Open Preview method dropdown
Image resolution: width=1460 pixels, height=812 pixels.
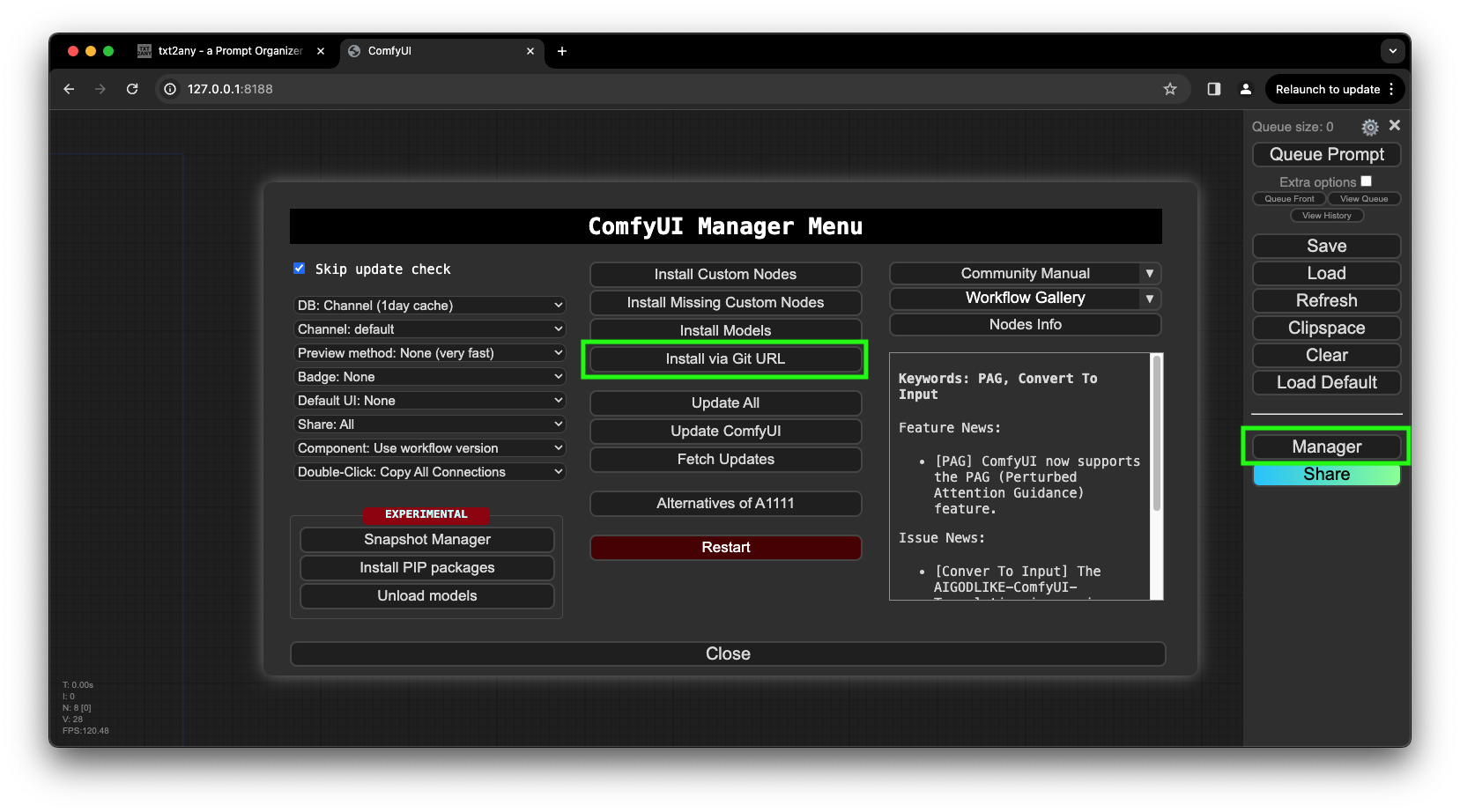pyautogui.click(x=429, y=353)
